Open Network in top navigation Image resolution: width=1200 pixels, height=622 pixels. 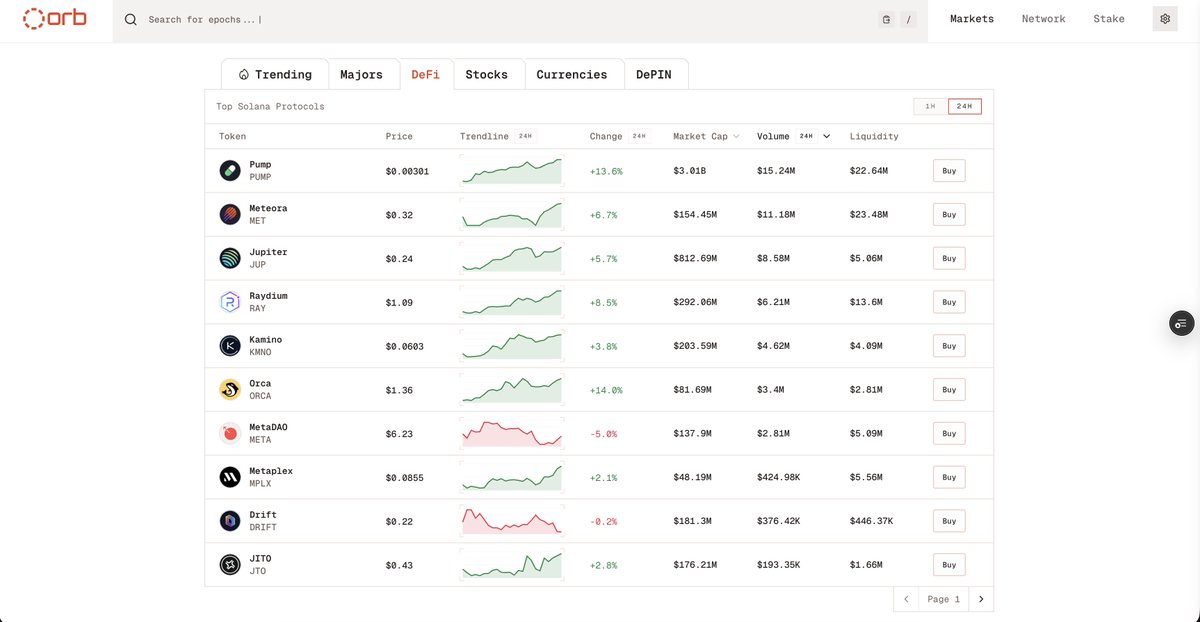click(x=1043, y=19)
